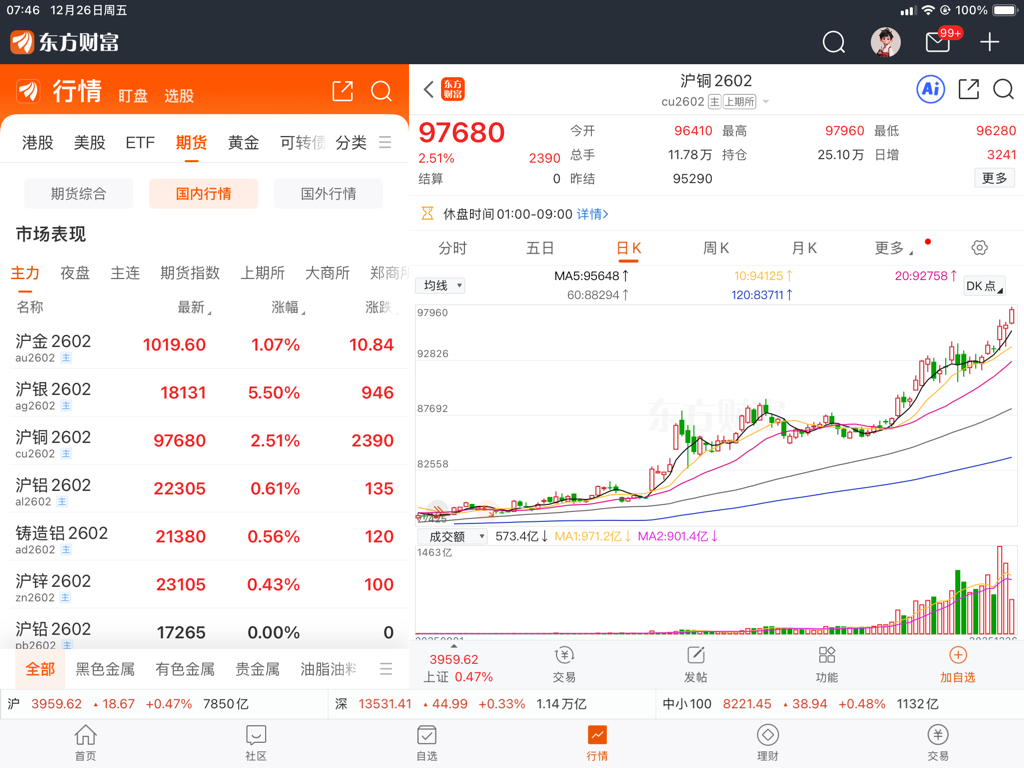Filter list by 全部
Image resolution: width=1024 pixels, height=768 pixels.
pos(40,669)
